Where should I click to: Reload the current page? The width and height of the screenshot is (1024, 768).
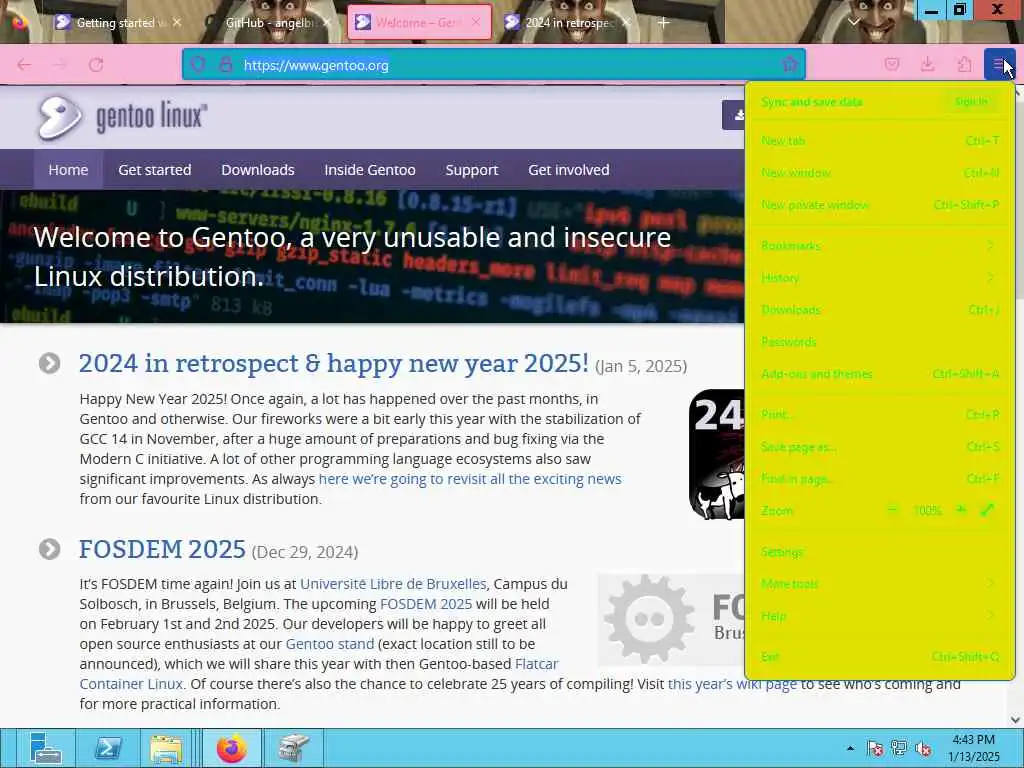[96, 65]
